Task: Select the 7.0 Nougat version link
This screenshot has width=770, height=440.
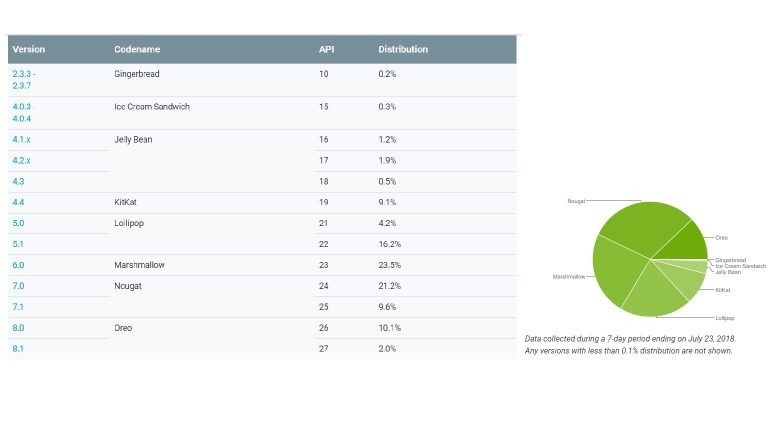Action: point(17,285)
